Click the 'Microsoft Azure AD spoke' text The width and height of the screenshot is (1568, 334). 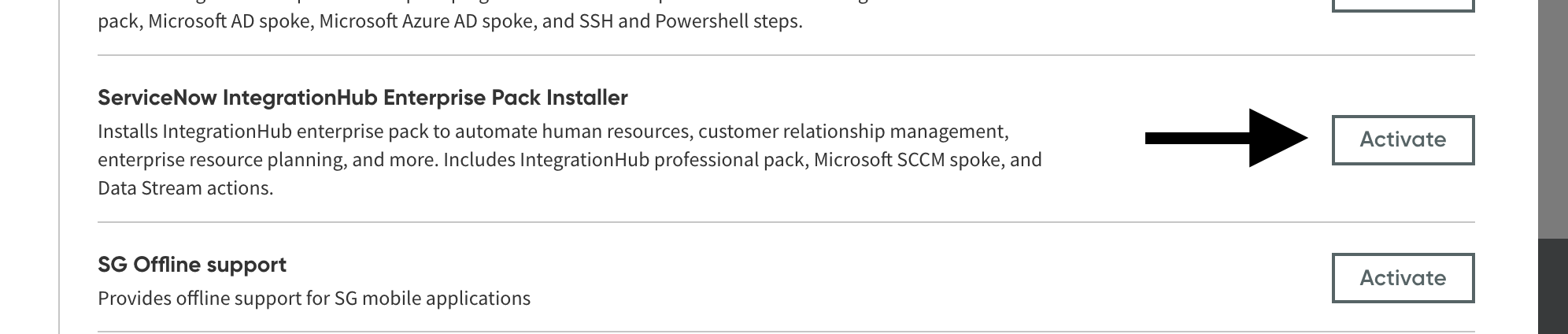pyautogui.click(x=427, y=21)
